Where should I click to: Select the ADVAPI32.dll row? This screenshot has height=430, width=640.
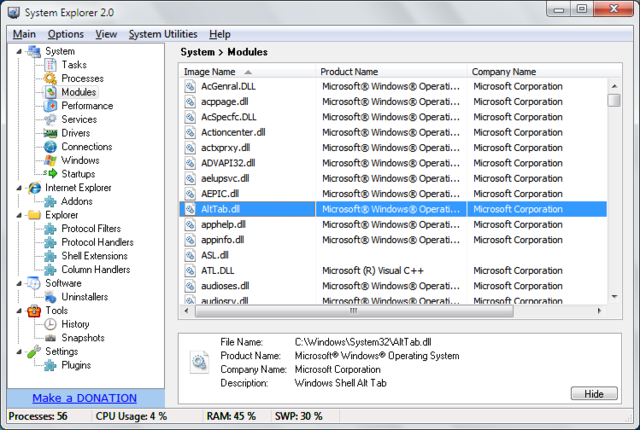393,163
